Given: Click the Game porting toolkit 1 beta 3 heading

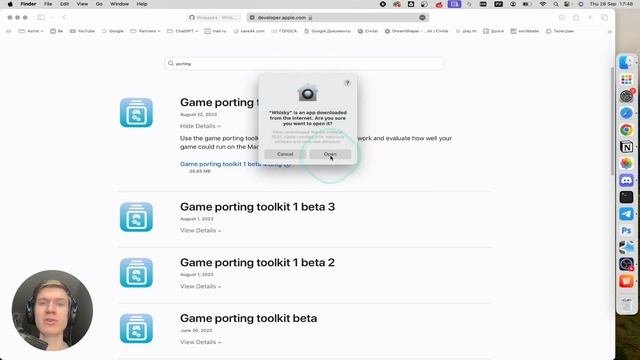Looking at the screenshot, I should [x=258, y=207].
